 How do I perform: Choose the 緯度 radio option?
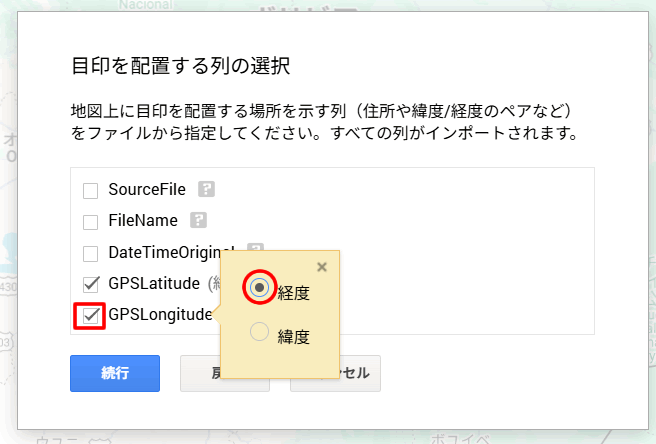(260, 332)
